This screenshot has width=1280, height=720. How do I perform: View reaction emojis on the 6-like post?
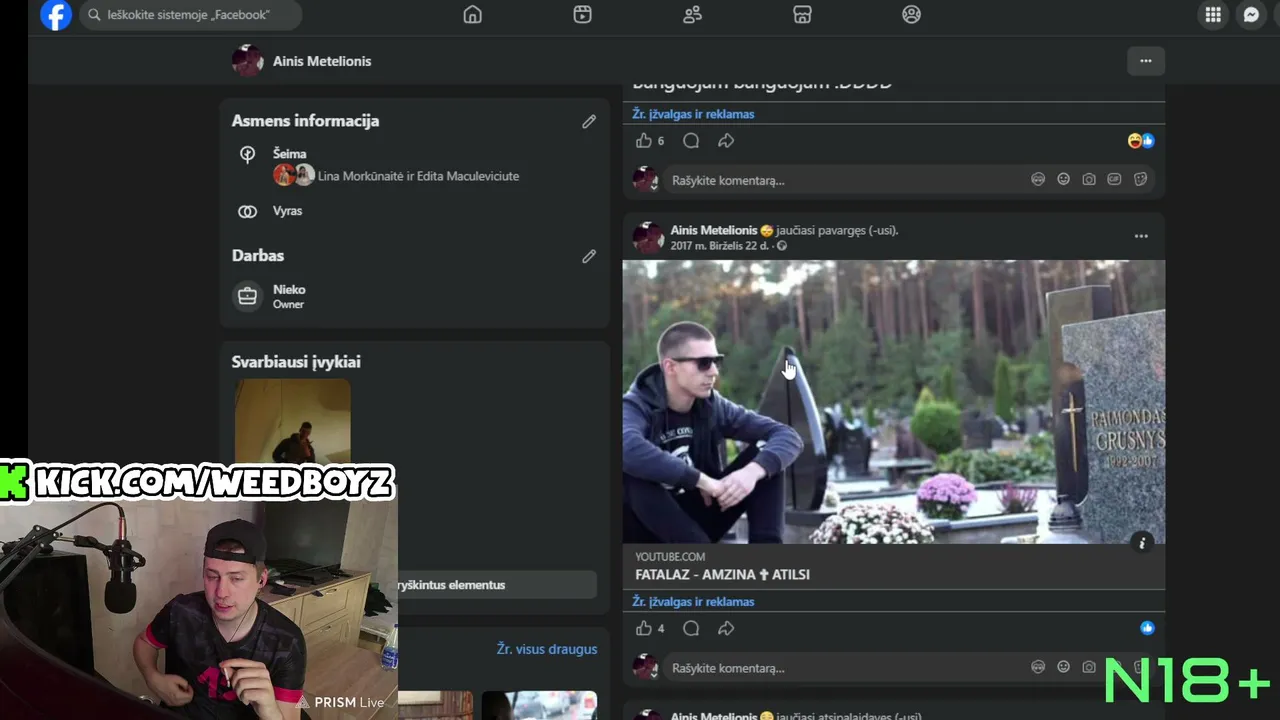(1141, 141)
